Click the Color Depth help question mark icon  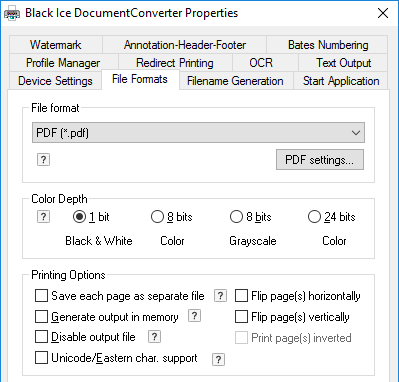click(43, 217)
